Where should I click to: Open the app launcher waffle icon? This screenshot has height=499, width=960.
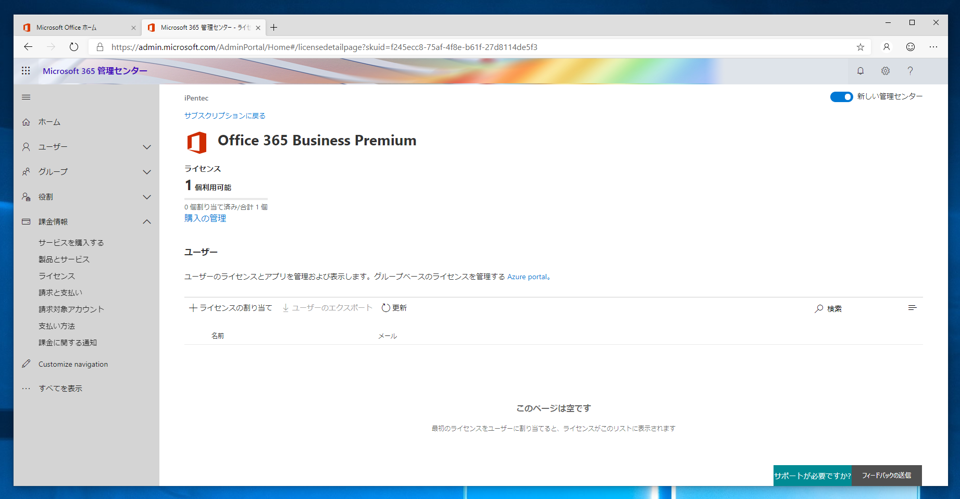[26, 71]
